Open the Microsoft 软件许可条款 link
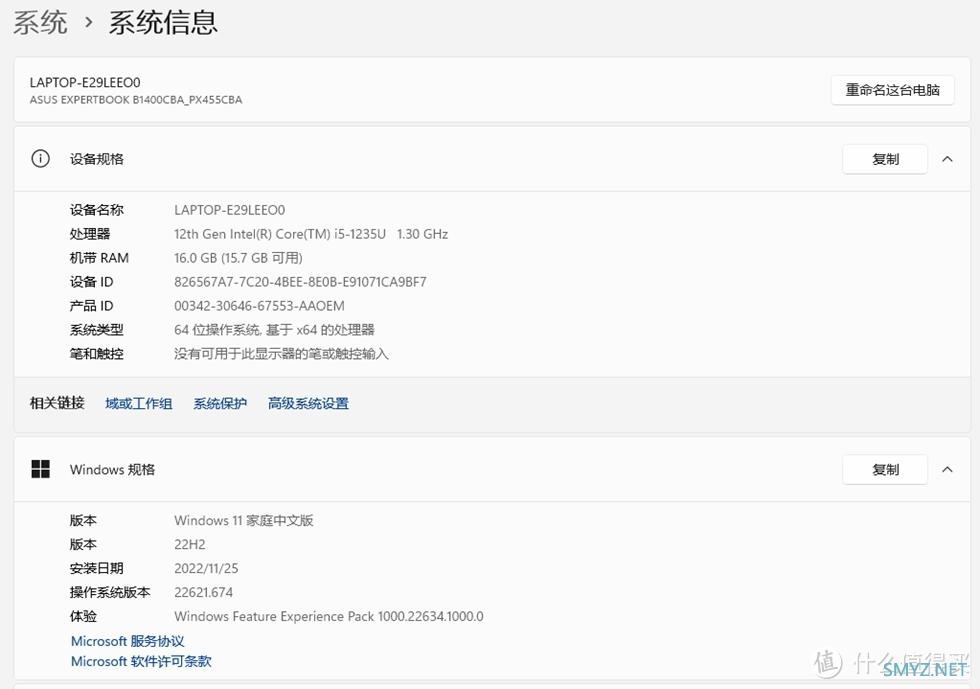 (x=141, y=661)
